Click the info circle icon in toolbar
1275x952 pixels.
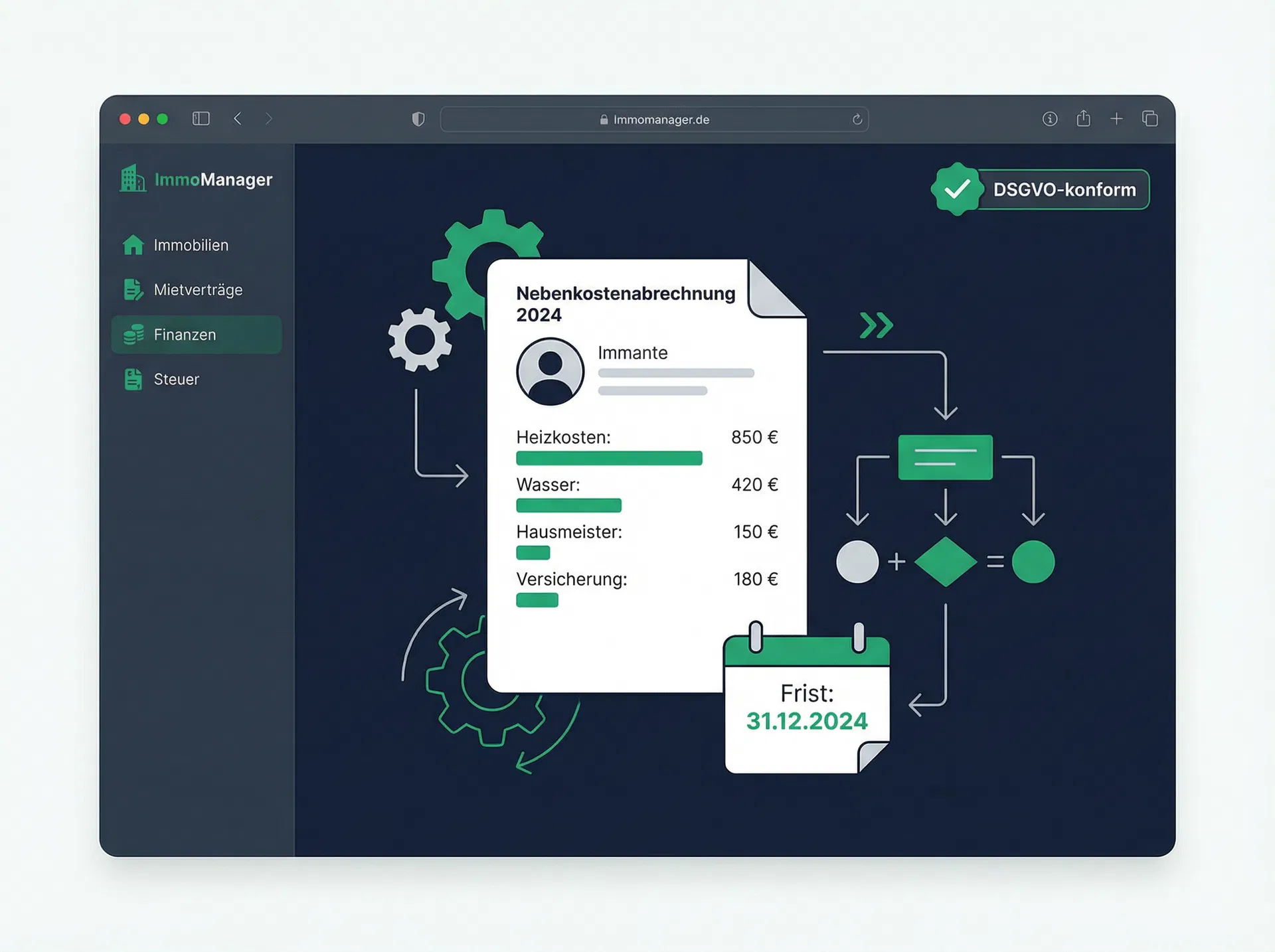coord(1049,119)
